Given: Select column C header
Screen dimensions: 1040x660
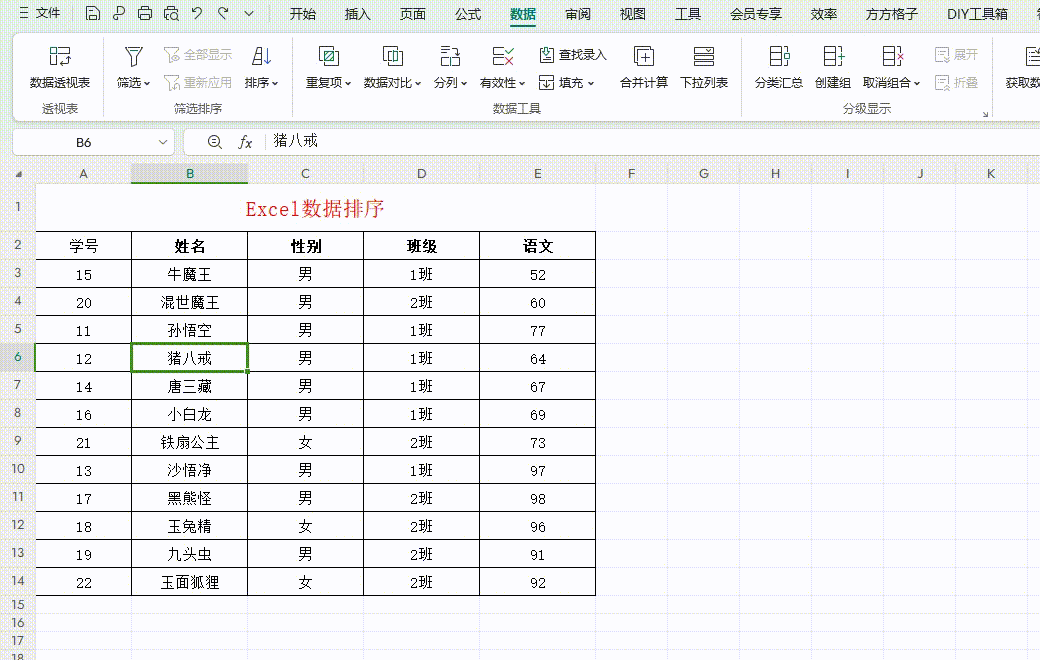Looking at the screenshot, I should pyautogui.click(x=305, y=174).
